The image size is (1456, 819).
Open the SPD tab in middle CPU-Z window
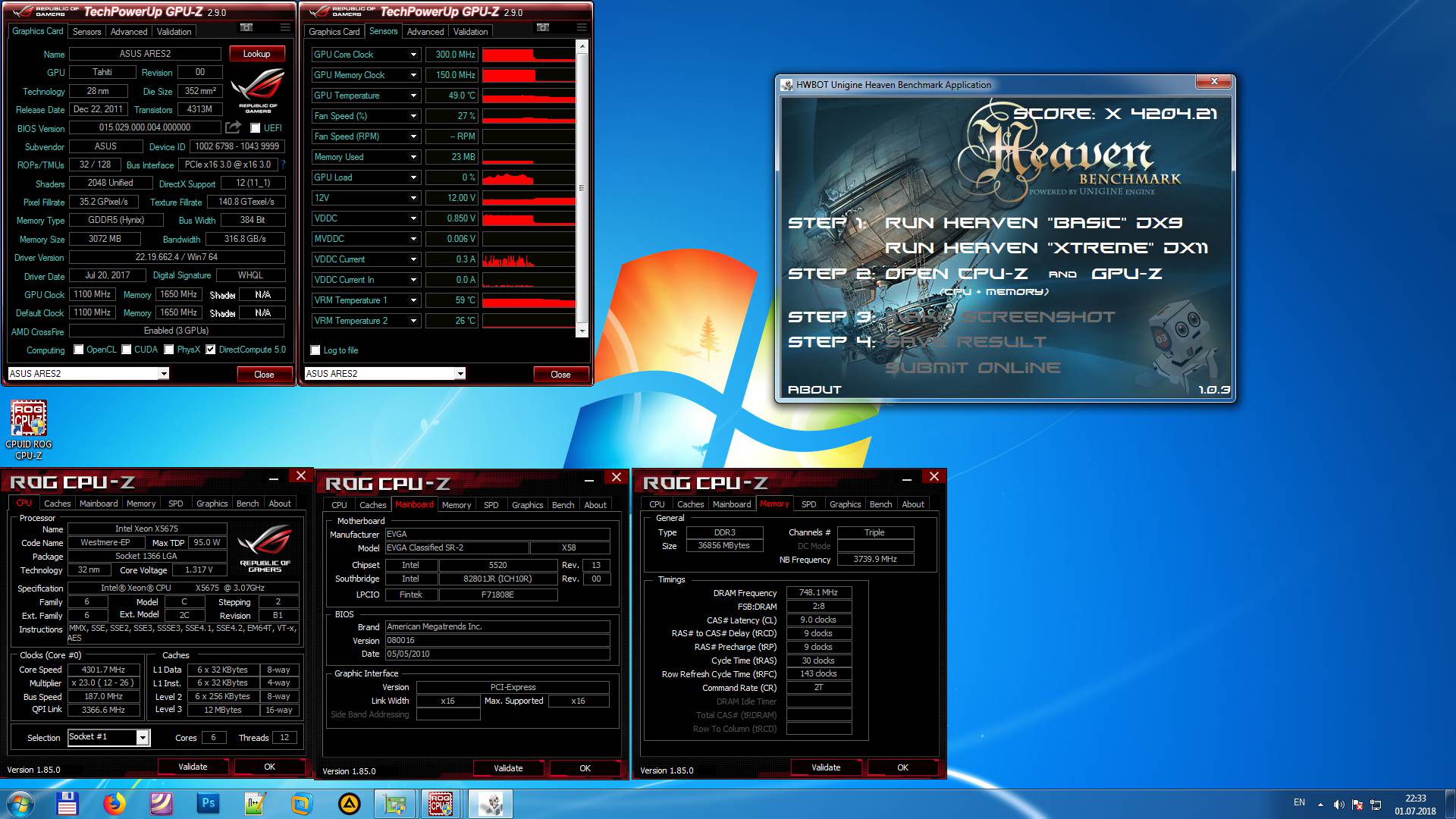(x=491, y=505)
